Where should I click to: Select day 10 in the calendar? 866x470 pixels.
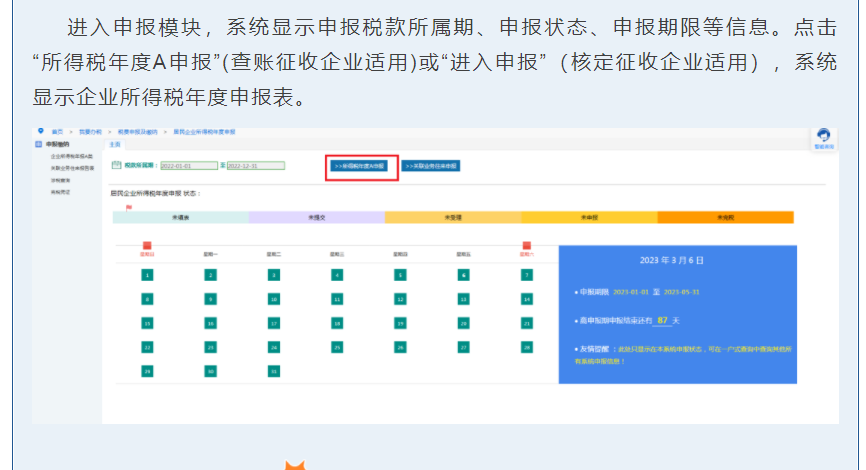coord(274,299)
